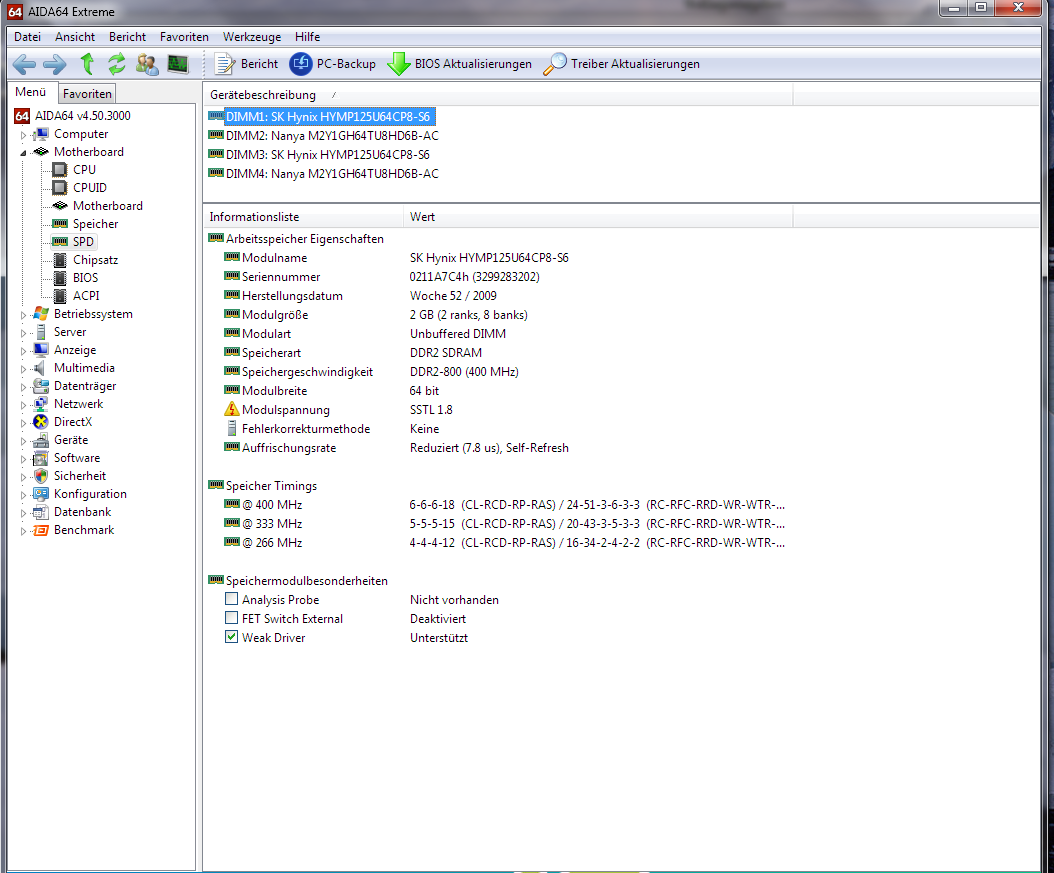The width and height of the screenshot is (1054, 873).
Task: Toggle the FET Switch External checkbox
Action: coord(231,618)
